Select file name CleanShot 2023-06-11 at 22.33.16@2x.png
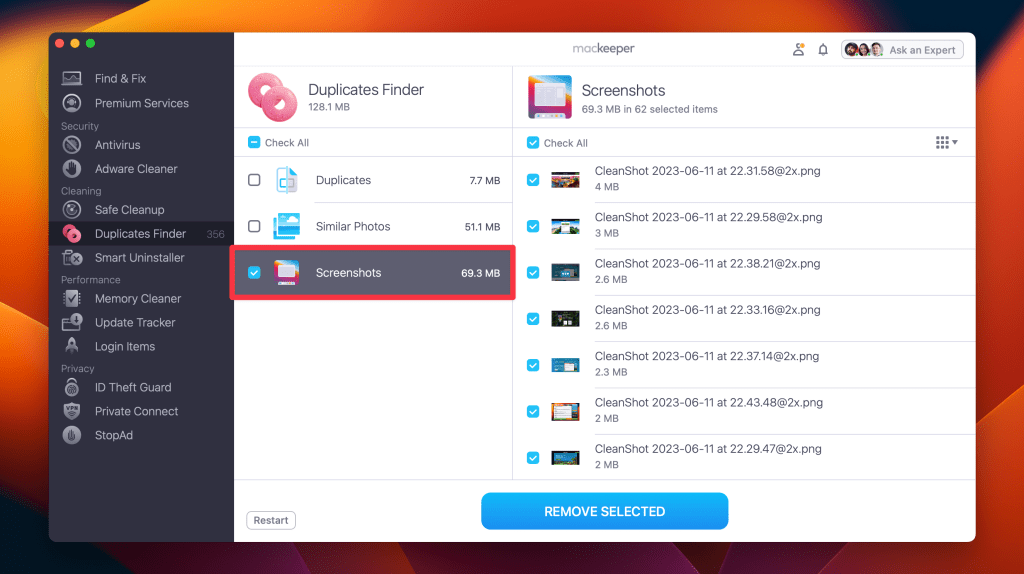Image resolution: width=1024 pixels, height=574 pixels. (707, 310)
